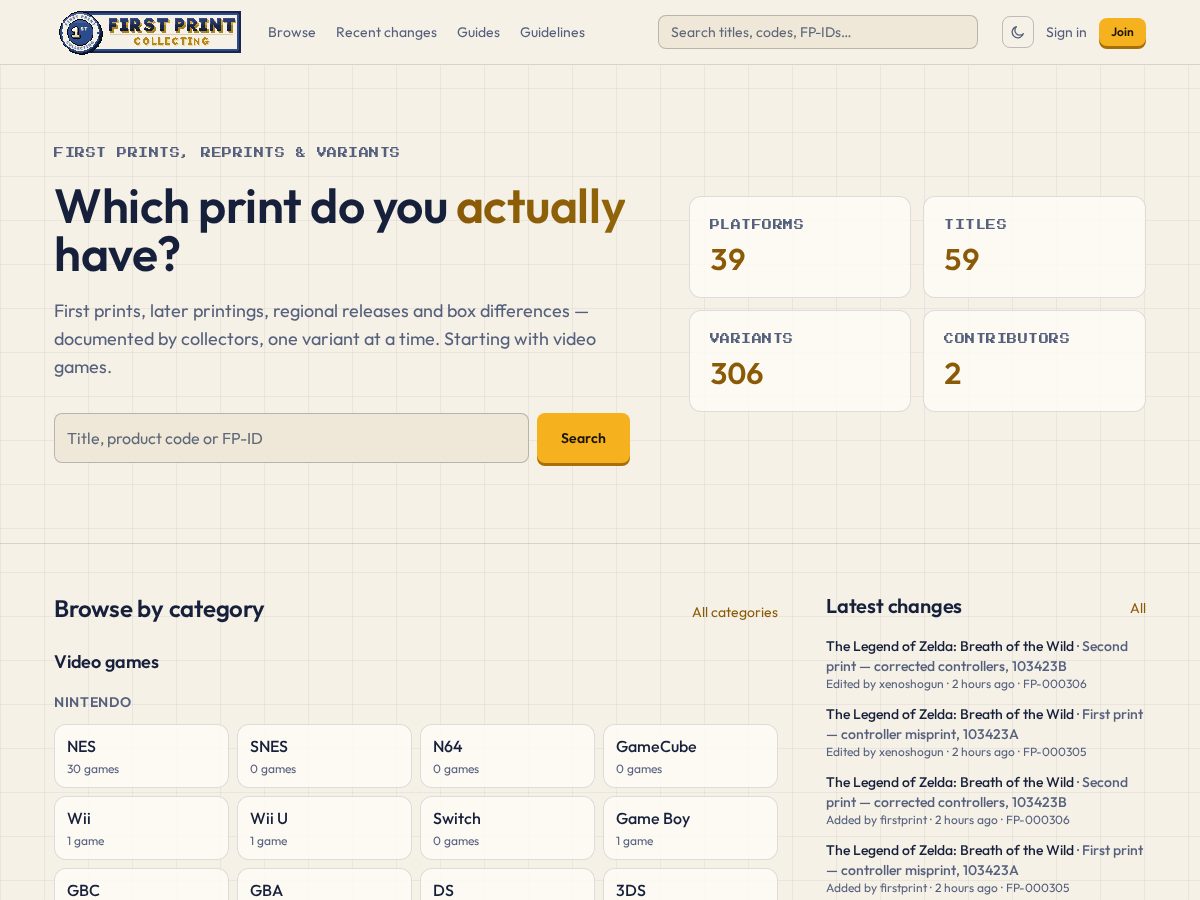Click the 'Browse by category' heading

[159, 609]
